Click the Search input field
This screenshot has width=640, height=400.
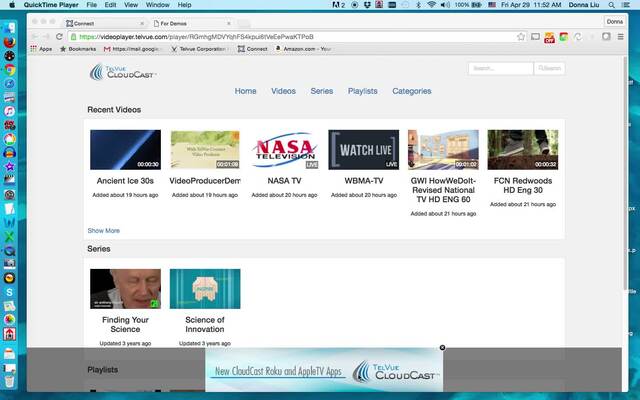coord(500,68)
